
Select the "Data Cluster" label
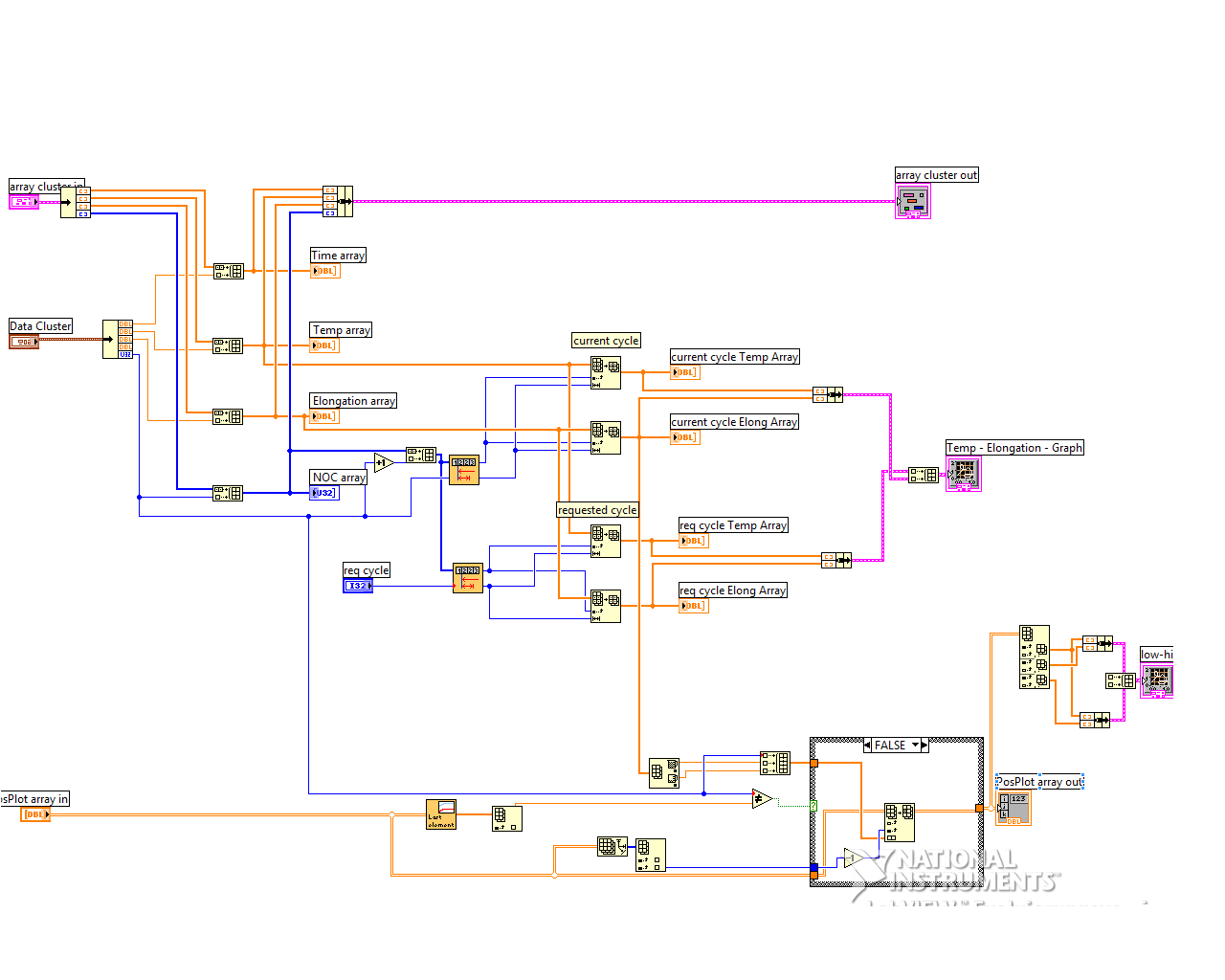[41, 326]
